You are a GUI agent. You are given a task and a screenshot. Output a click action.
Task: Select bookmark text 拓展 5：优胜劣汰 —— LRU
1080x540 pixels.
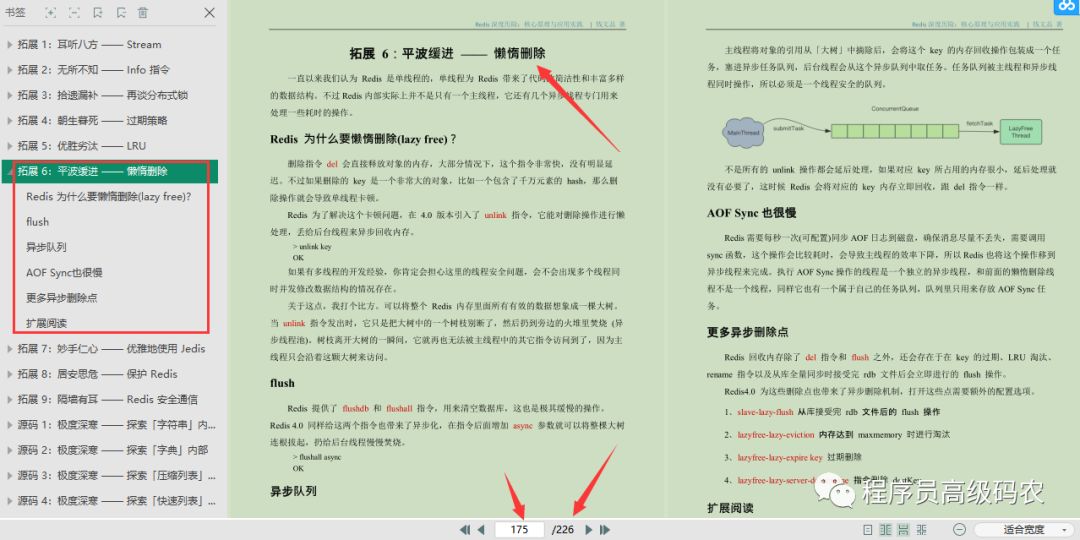pos(81,146)
